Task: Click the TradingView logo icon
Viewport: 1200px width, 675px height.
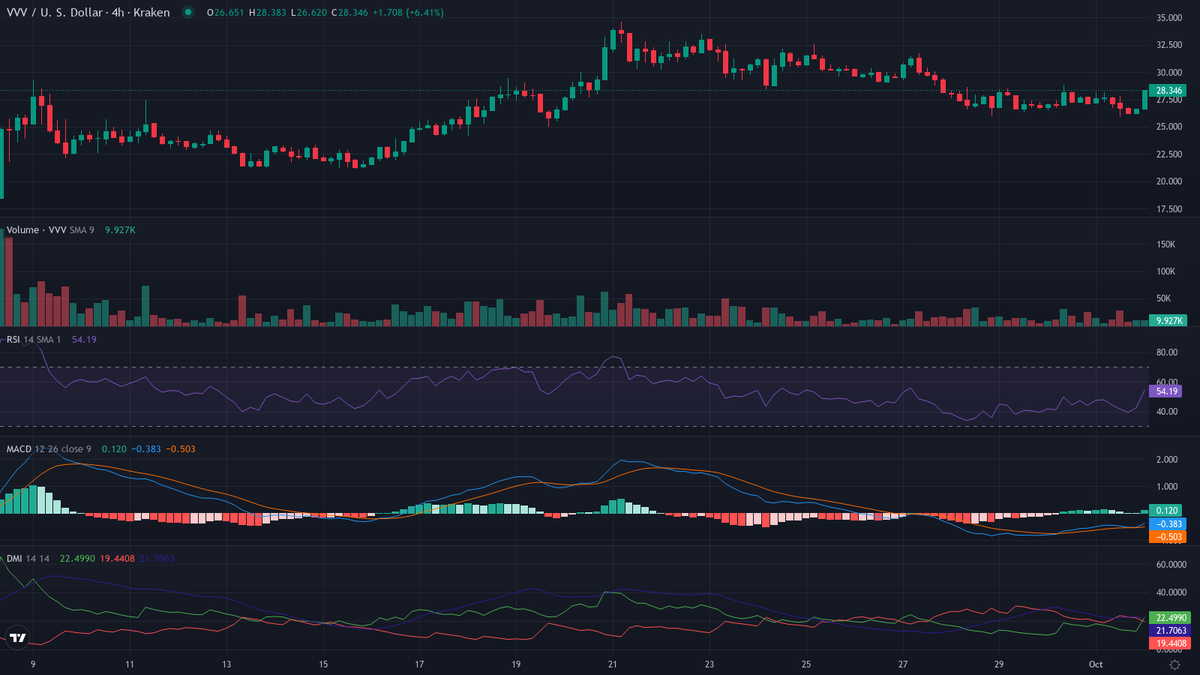Action: coord(17,637)
